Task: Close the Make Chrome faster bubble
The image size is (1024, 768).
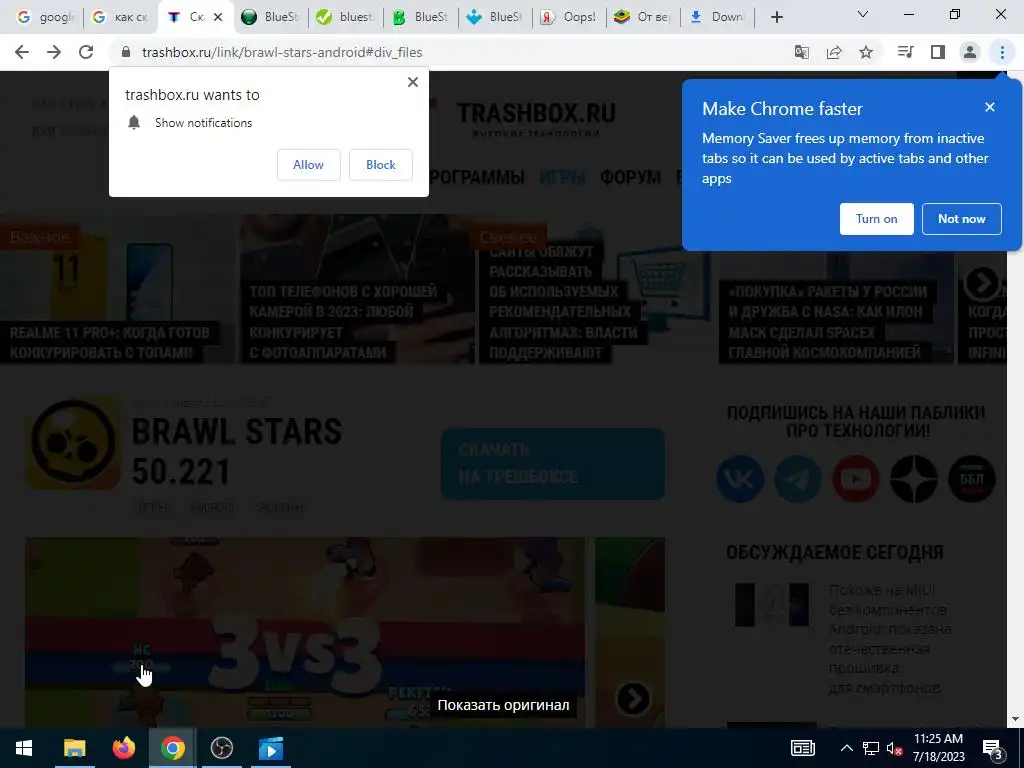Action: [x=990, y=107]
